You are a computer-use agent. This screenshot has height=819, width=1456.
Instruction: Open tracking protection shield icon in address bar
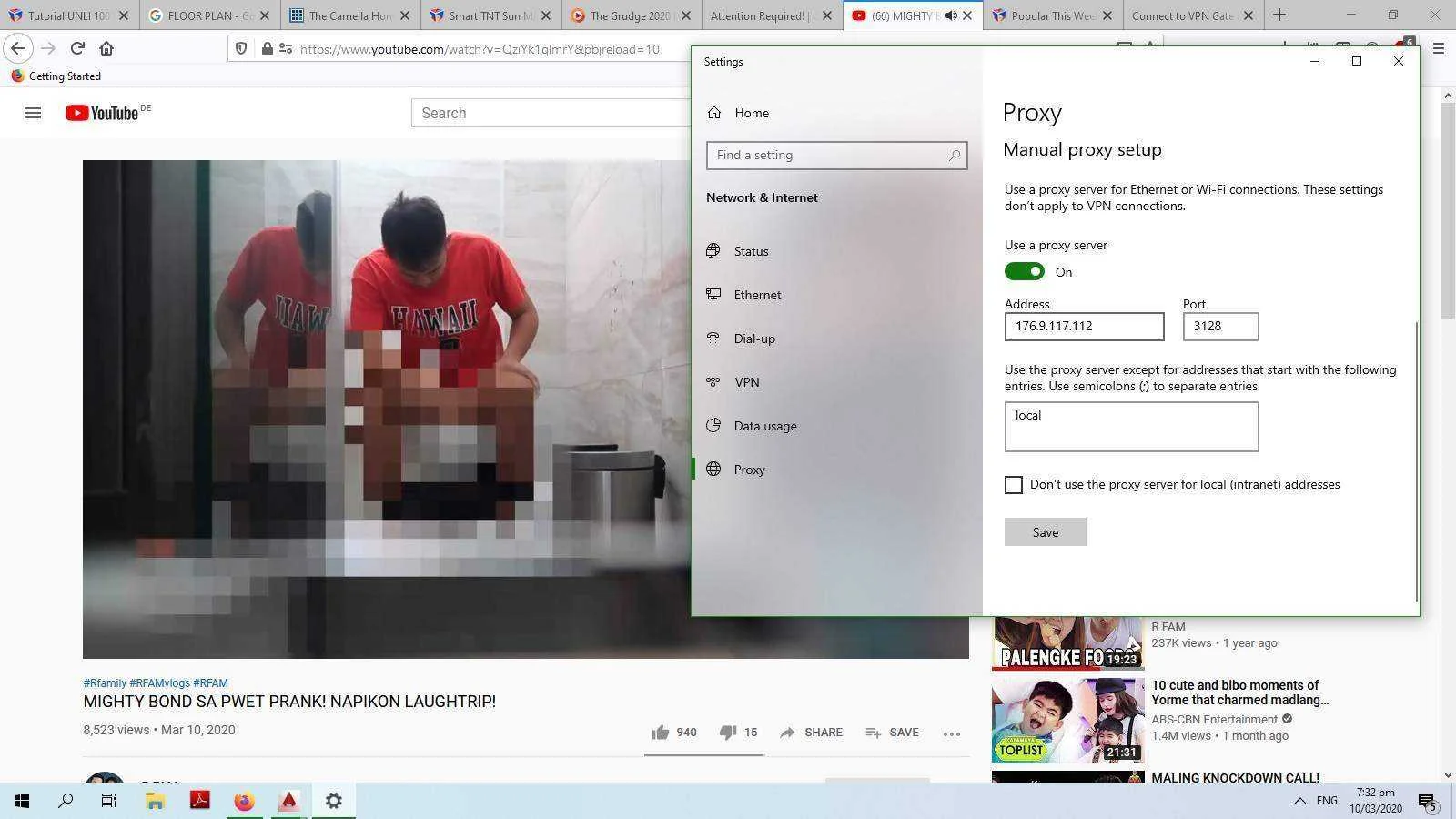(x=241, y=48)
